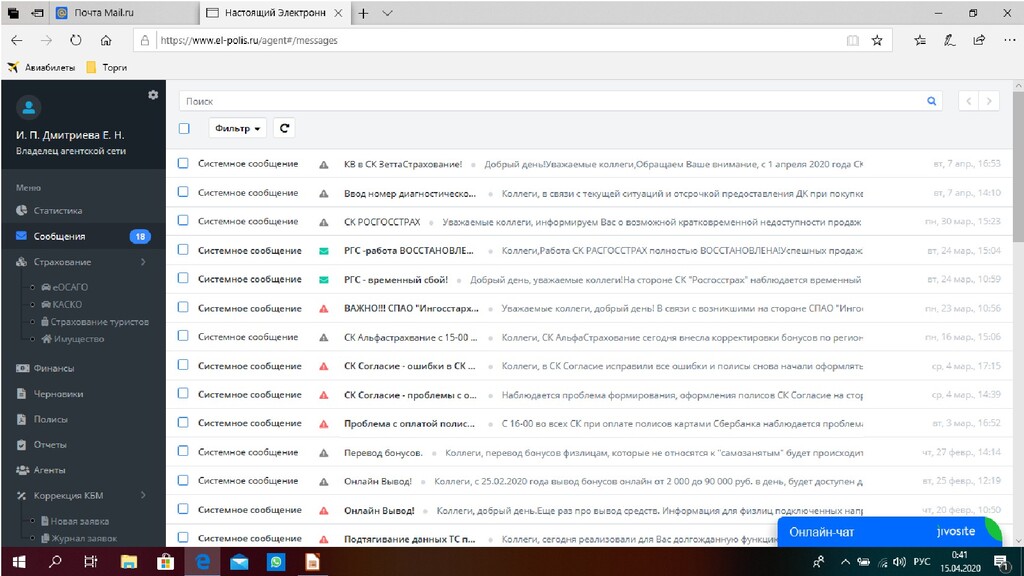1024x576 pixels.
Task: Click the red warning icon of the ВАЖНО!!! СПАО message
Action: point(323,308)
